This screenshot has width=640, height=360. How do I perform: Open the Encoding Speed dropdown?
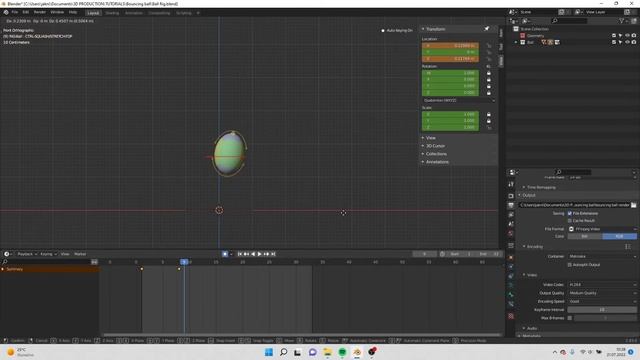602,301
